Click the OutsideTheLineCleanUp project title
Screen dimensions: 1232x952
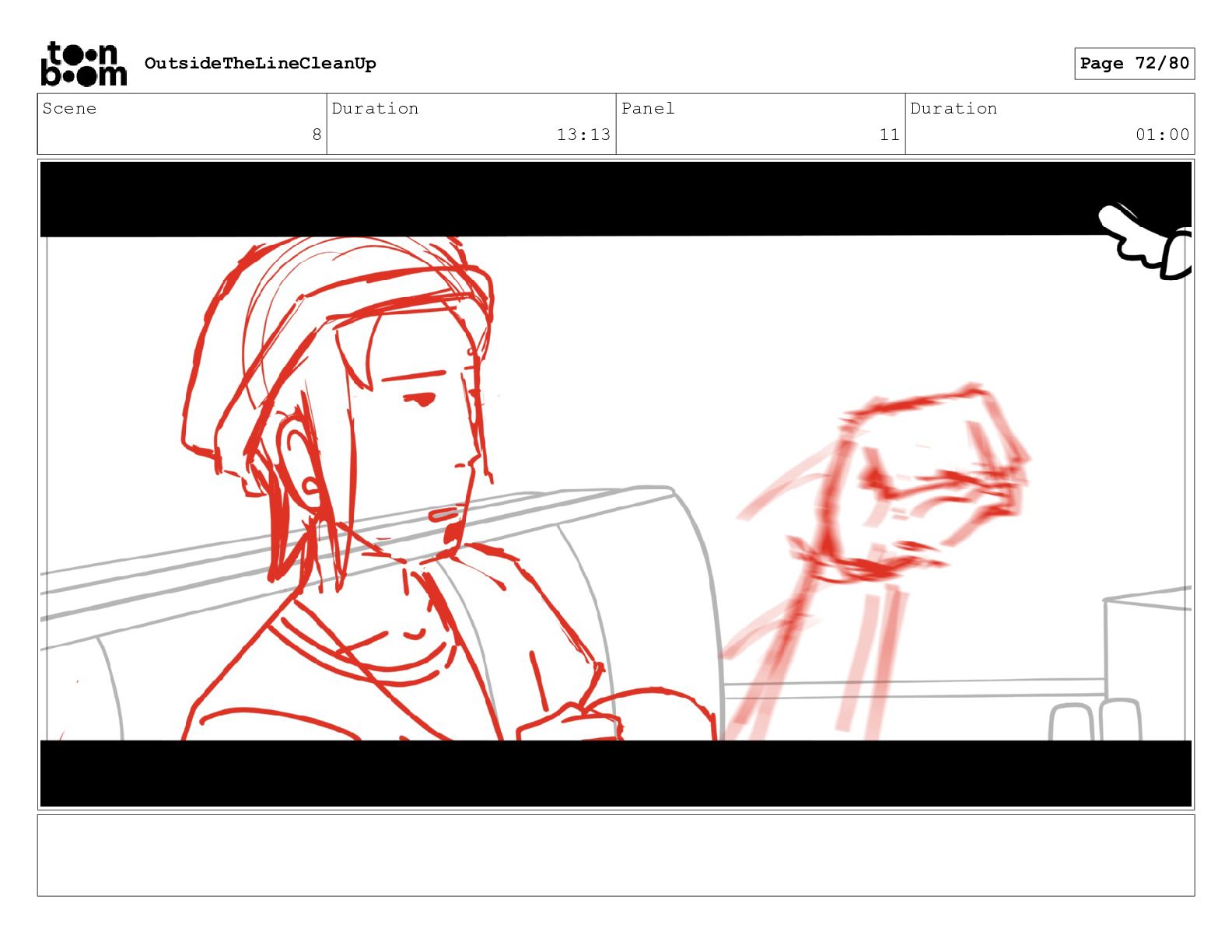click(x=260, y=63)
